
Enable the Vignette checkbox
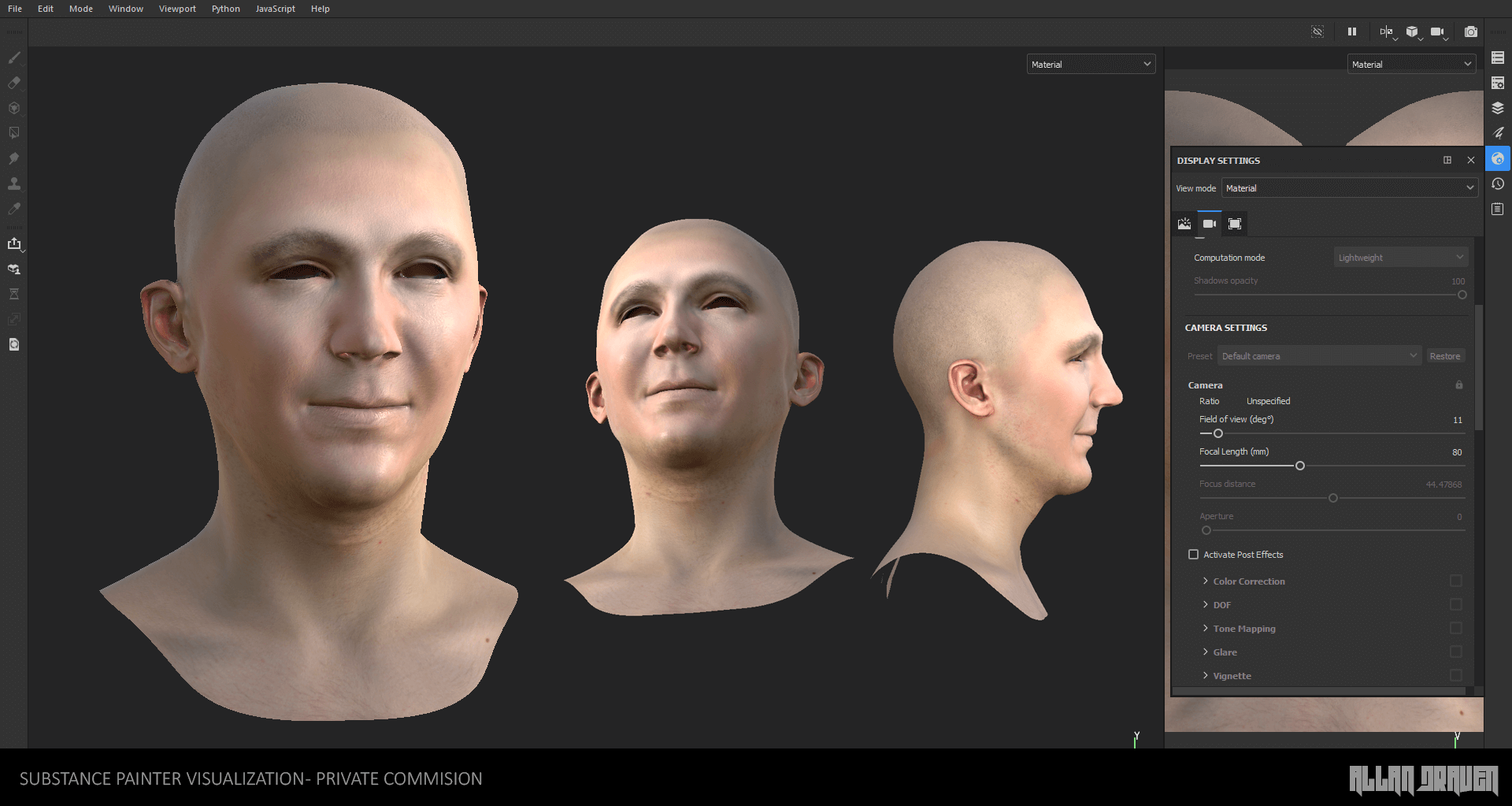click(1455, 676)
